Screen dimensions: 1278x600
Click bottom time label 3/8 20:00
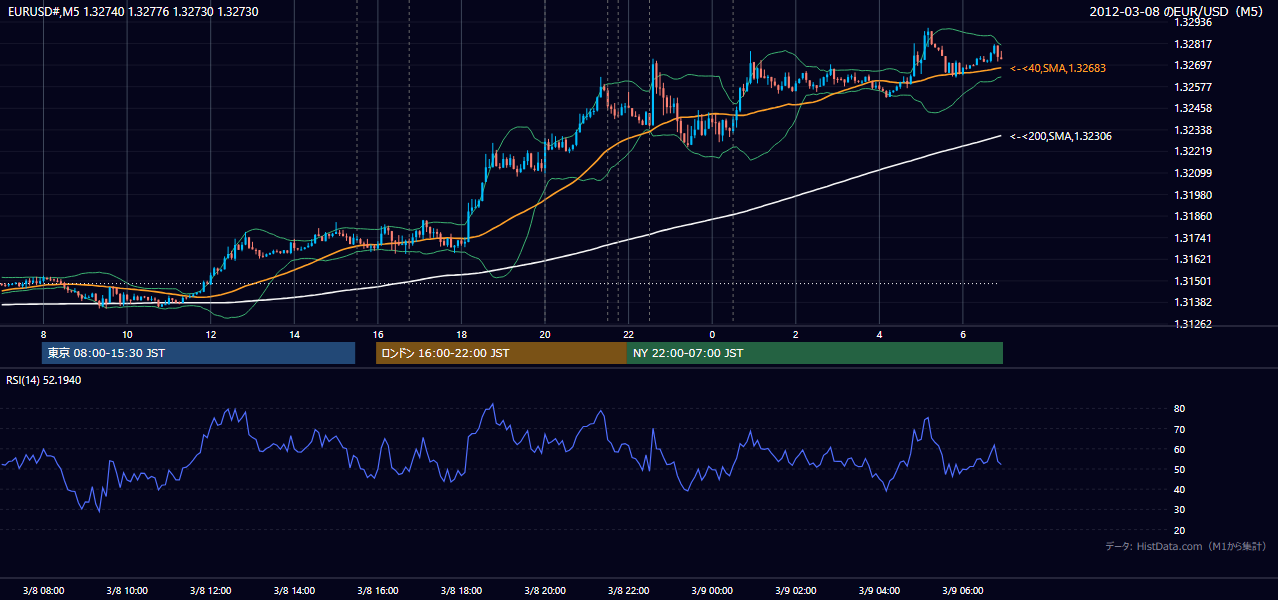click(x=545, y=590)
